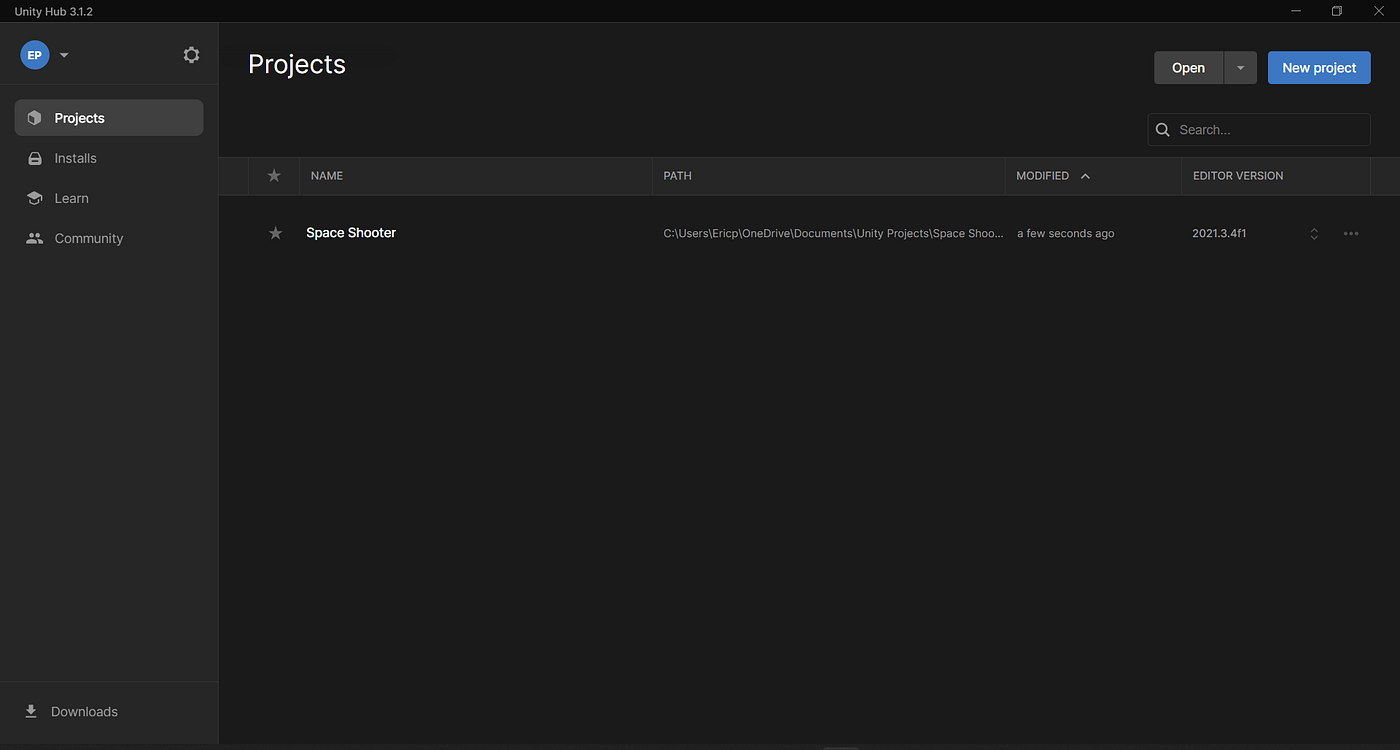The image size is (1400, 750).
Task: Click the New project button
Action: tap(1319, 67)
